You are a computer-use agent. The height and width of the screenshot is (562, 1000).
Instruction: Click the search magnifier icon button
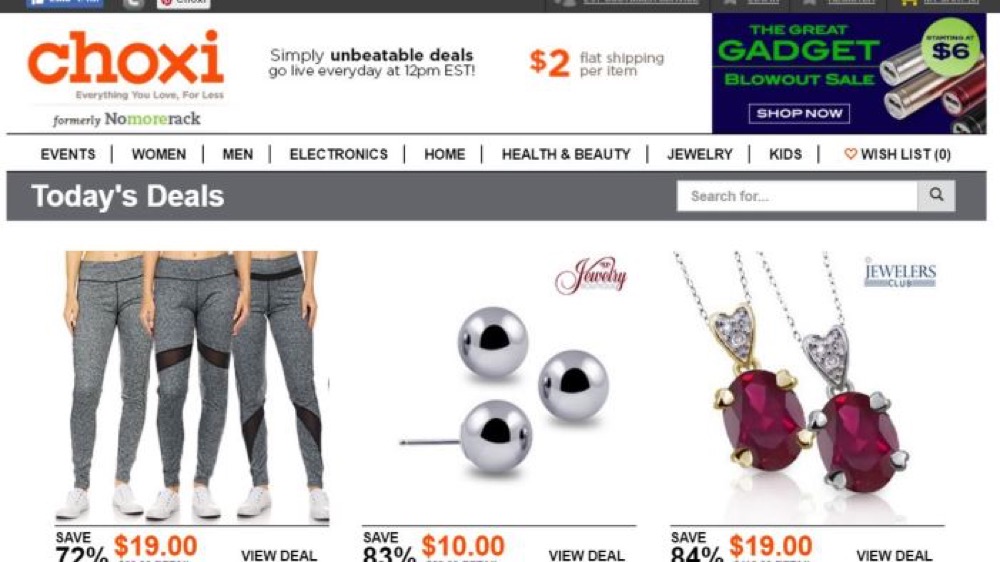936,195
